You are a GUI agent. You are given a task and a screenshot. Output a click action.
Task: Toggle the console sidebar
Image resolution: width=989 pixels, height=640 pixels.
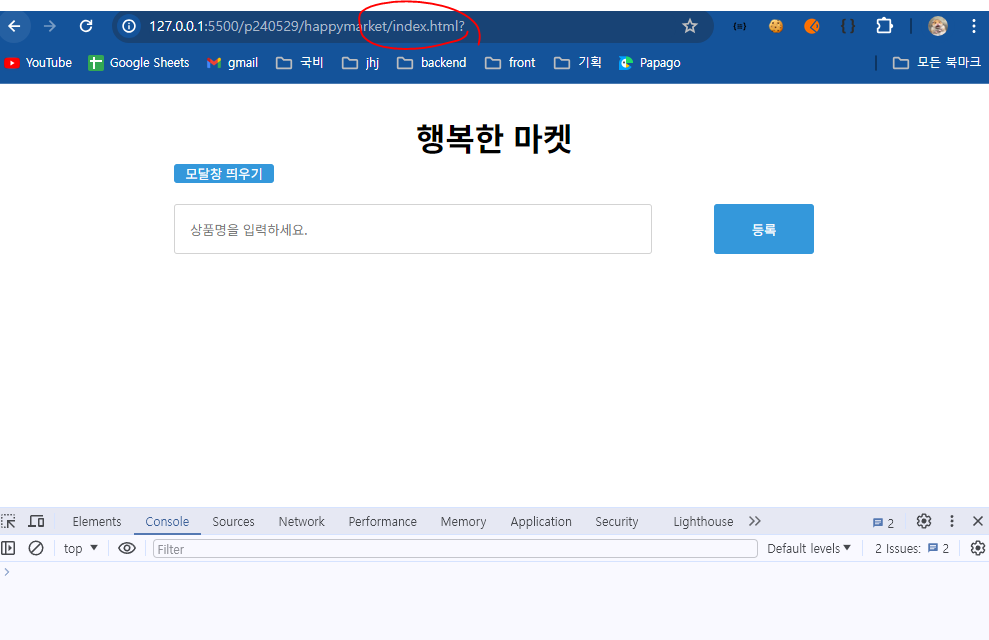[8, 549]
